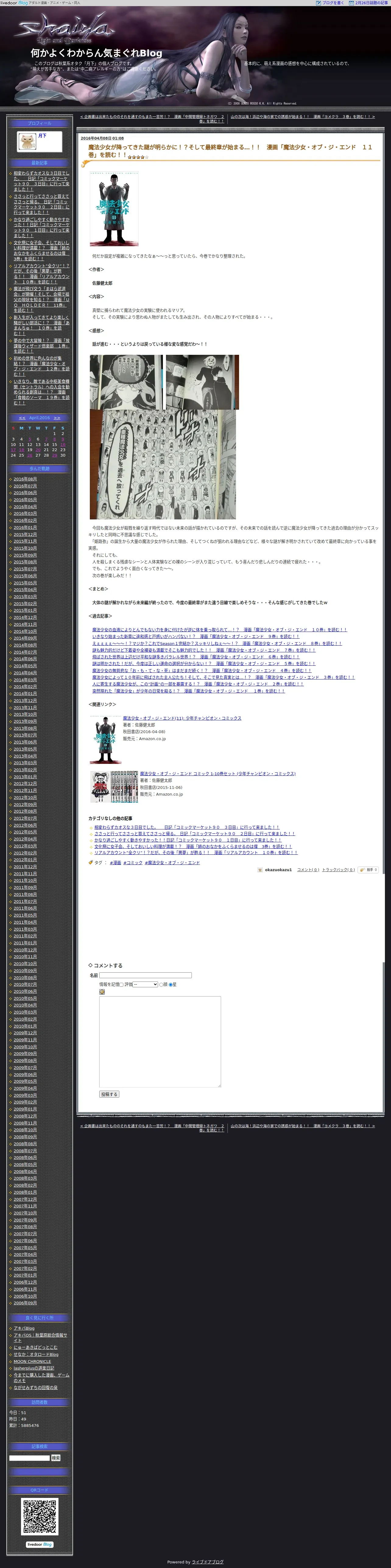Image resolution: width=391 pixels, height=1568 pixels.
Task: Click the 投稿する submit button
Action: pos(109,1094)
